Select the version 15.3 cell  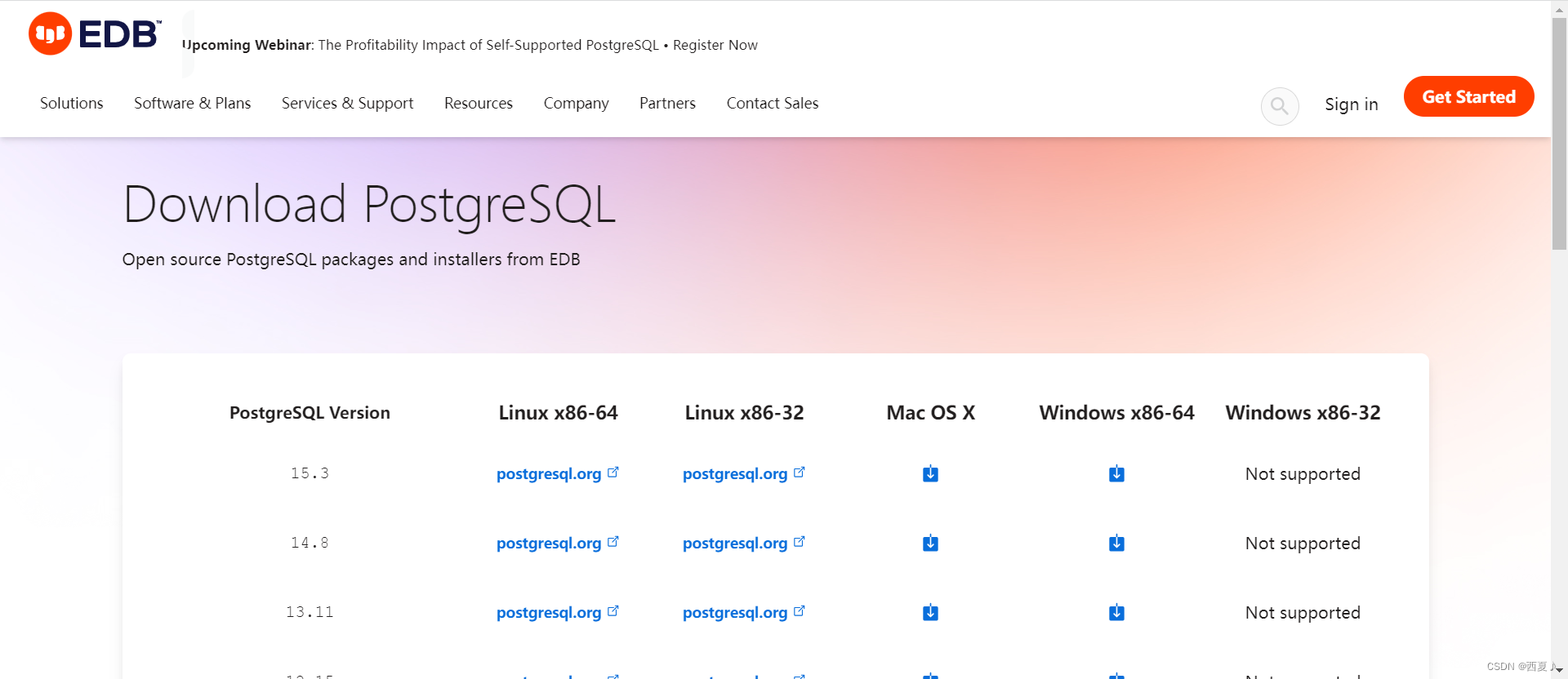(x=310, y=473)
